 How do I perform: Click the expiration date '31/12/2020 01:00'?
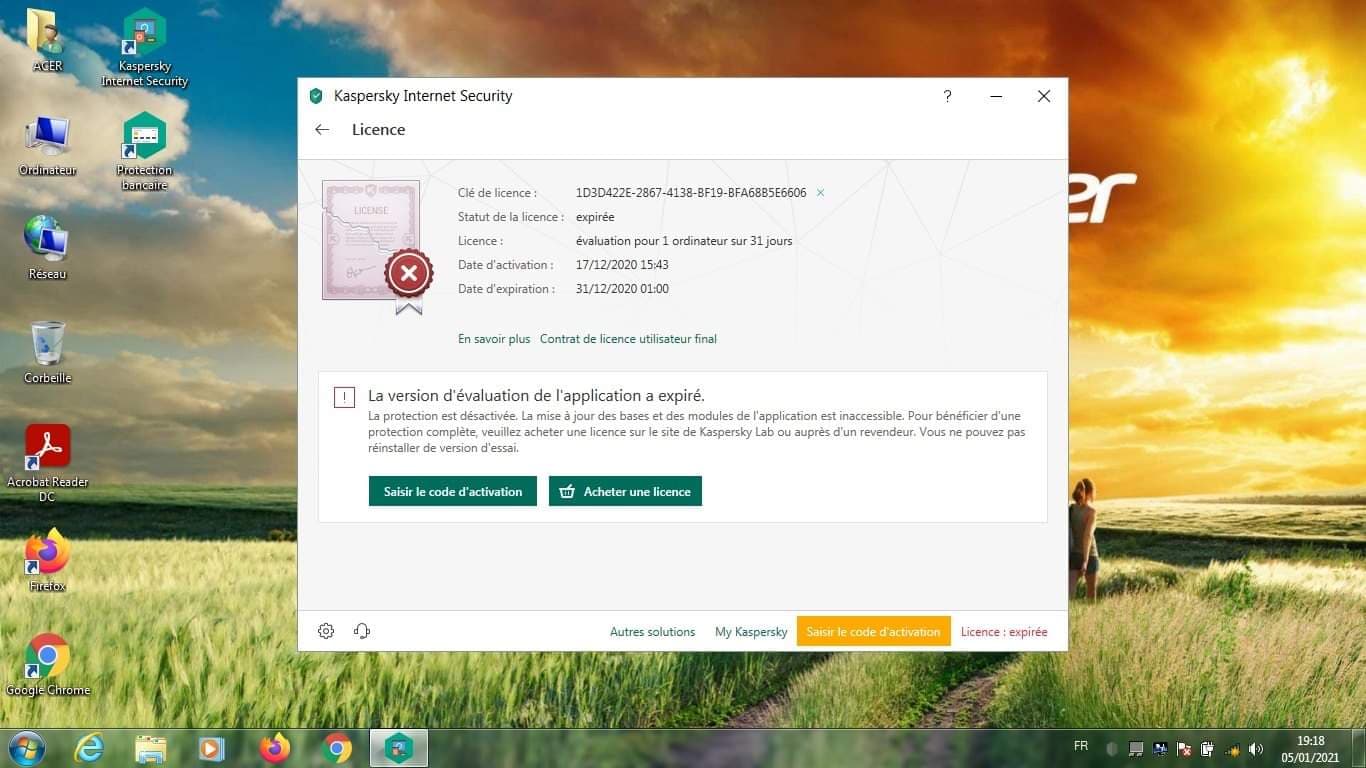[x=622, y=289]
